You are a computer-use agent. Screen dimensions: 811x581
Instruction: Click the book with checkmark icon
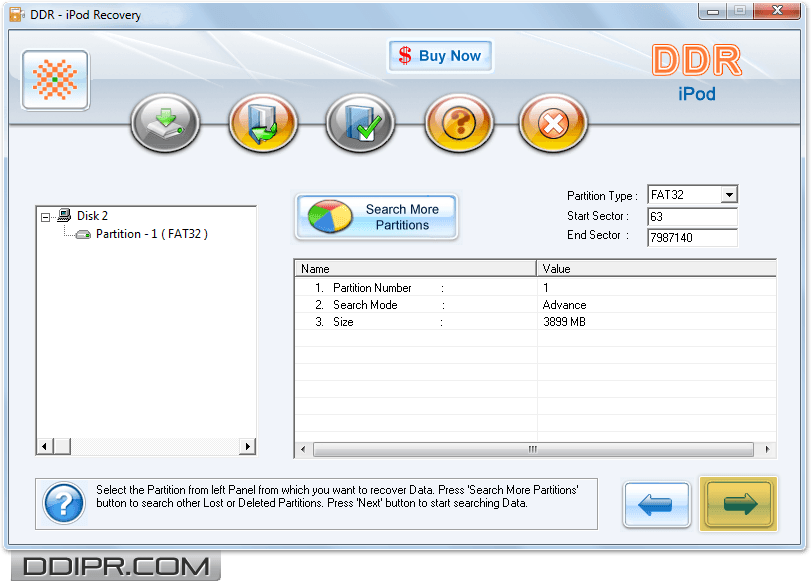361,123
